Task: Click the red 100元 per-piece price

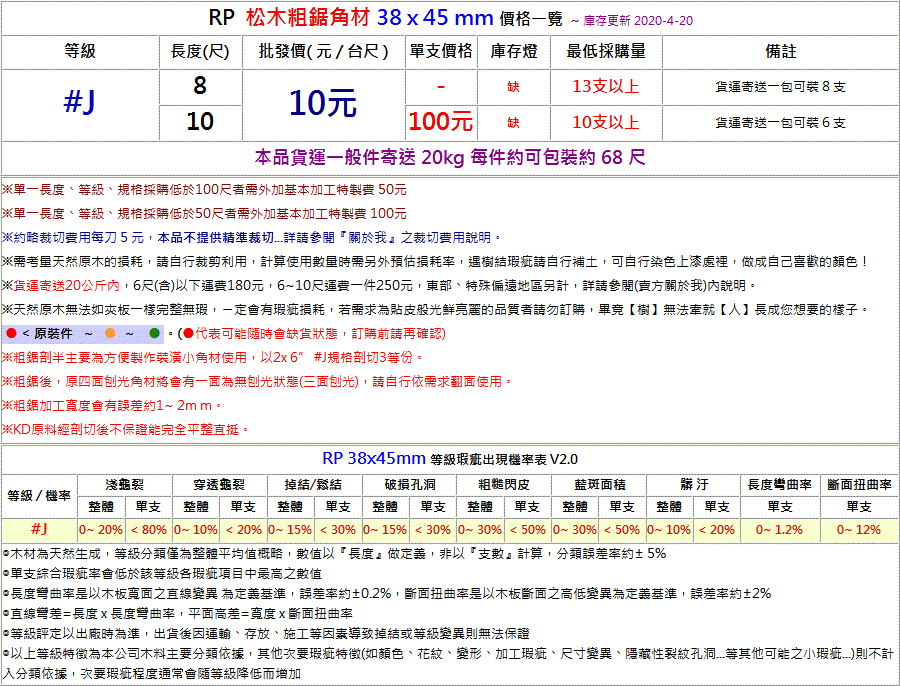Action: pyautogui.click(x=441, y=122)
